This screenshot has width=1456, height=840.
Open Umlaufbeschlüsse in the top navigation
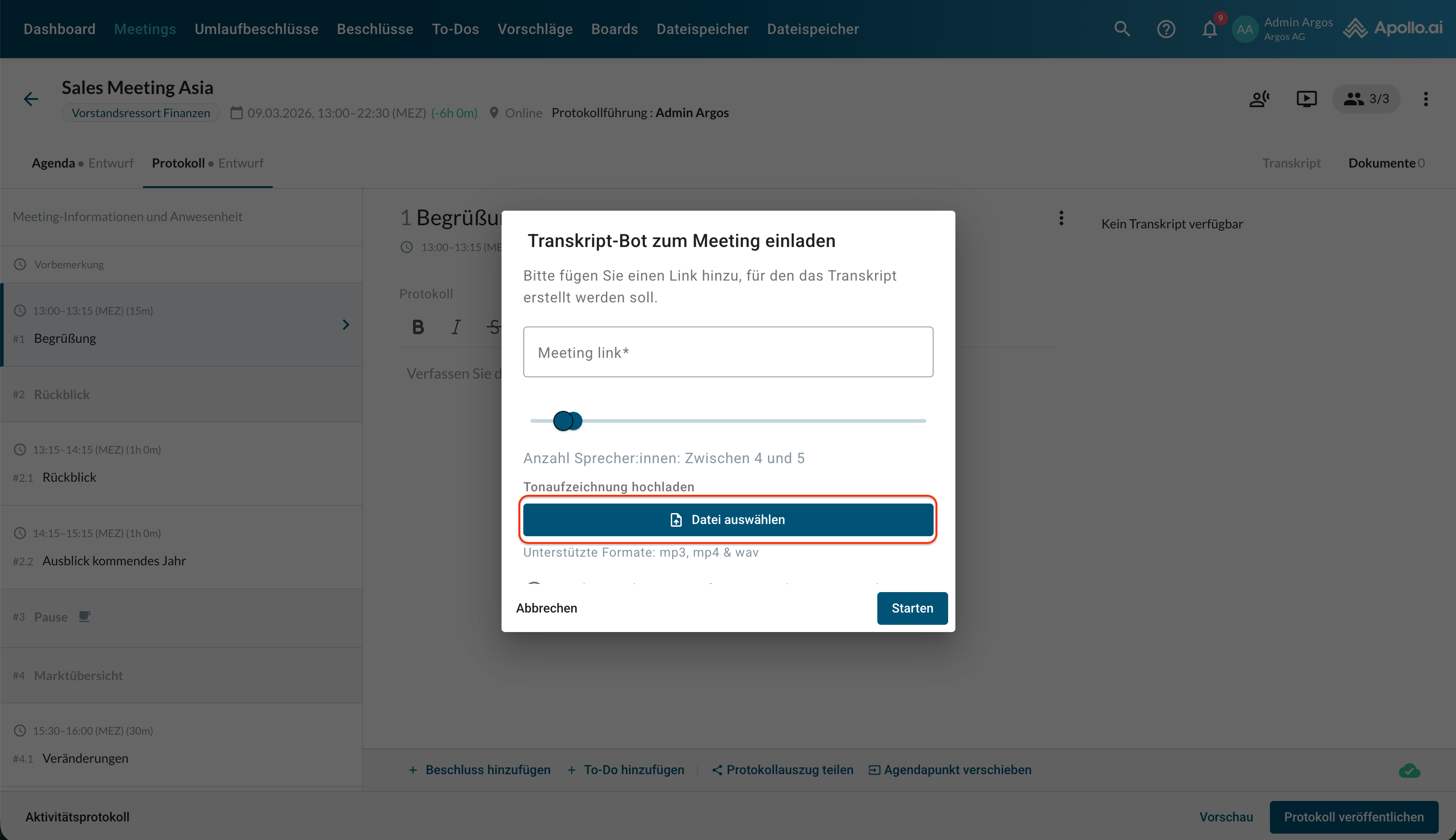point(256,29)
